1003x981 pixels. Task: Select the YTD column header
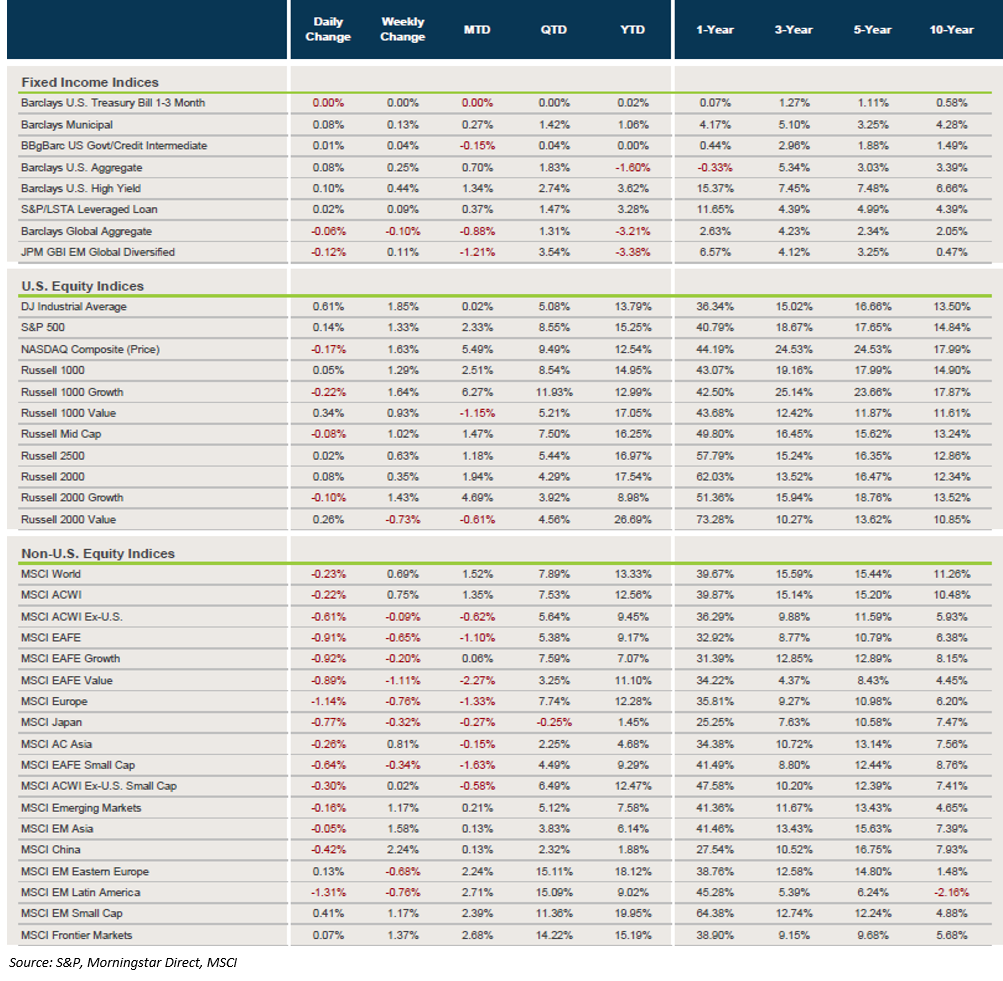click(x=633, y=29)
